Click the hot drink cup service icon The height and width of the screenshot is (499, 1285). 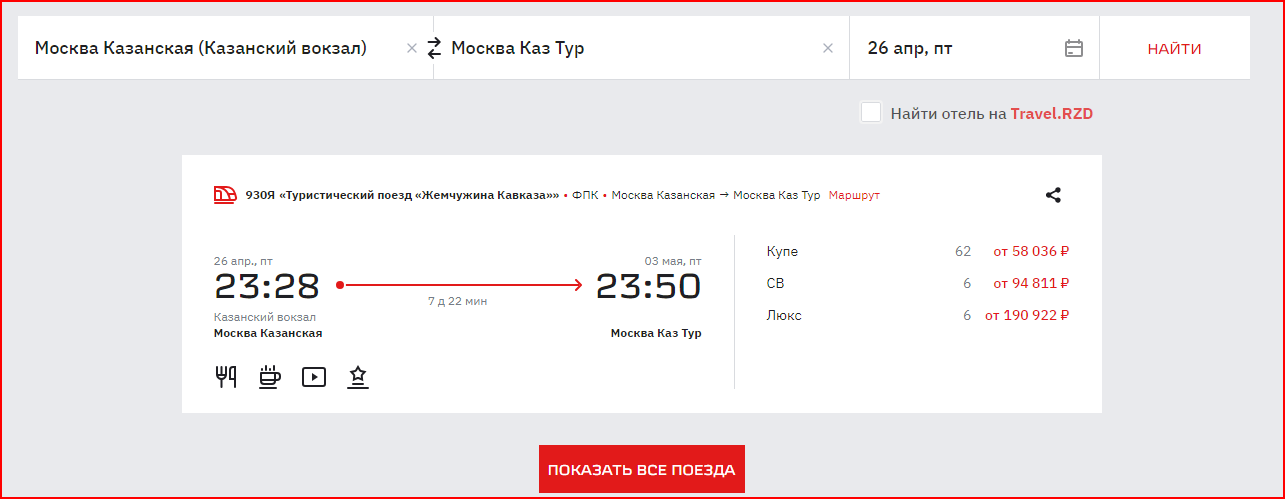click(270, 377)
